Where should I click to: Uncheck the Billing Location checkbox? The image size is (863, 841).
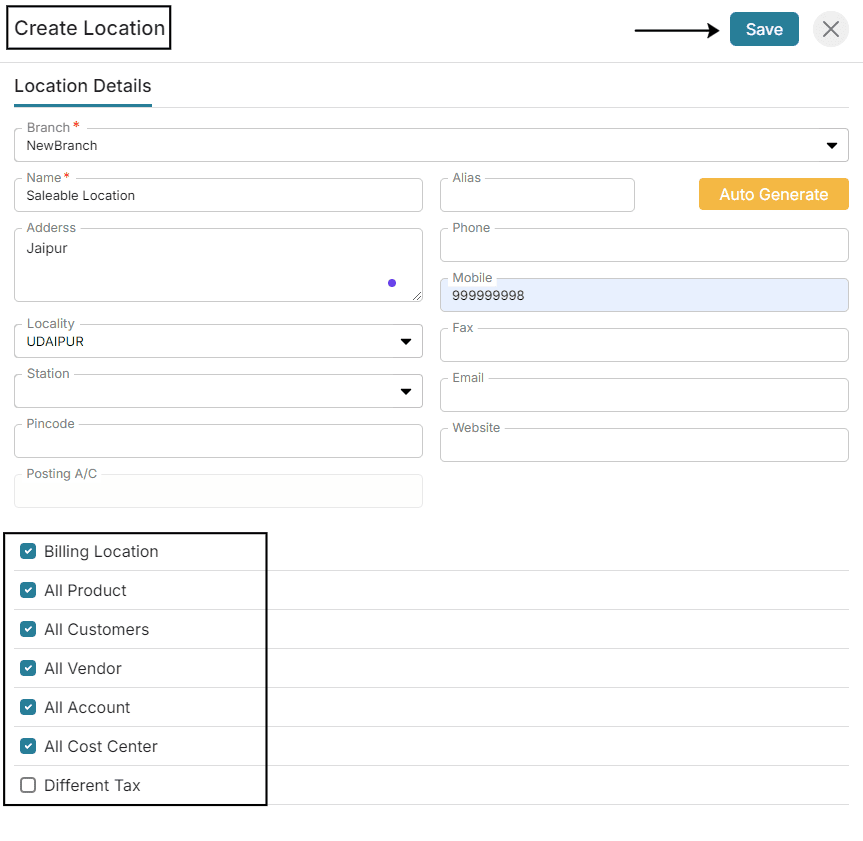tap(28, 551)
